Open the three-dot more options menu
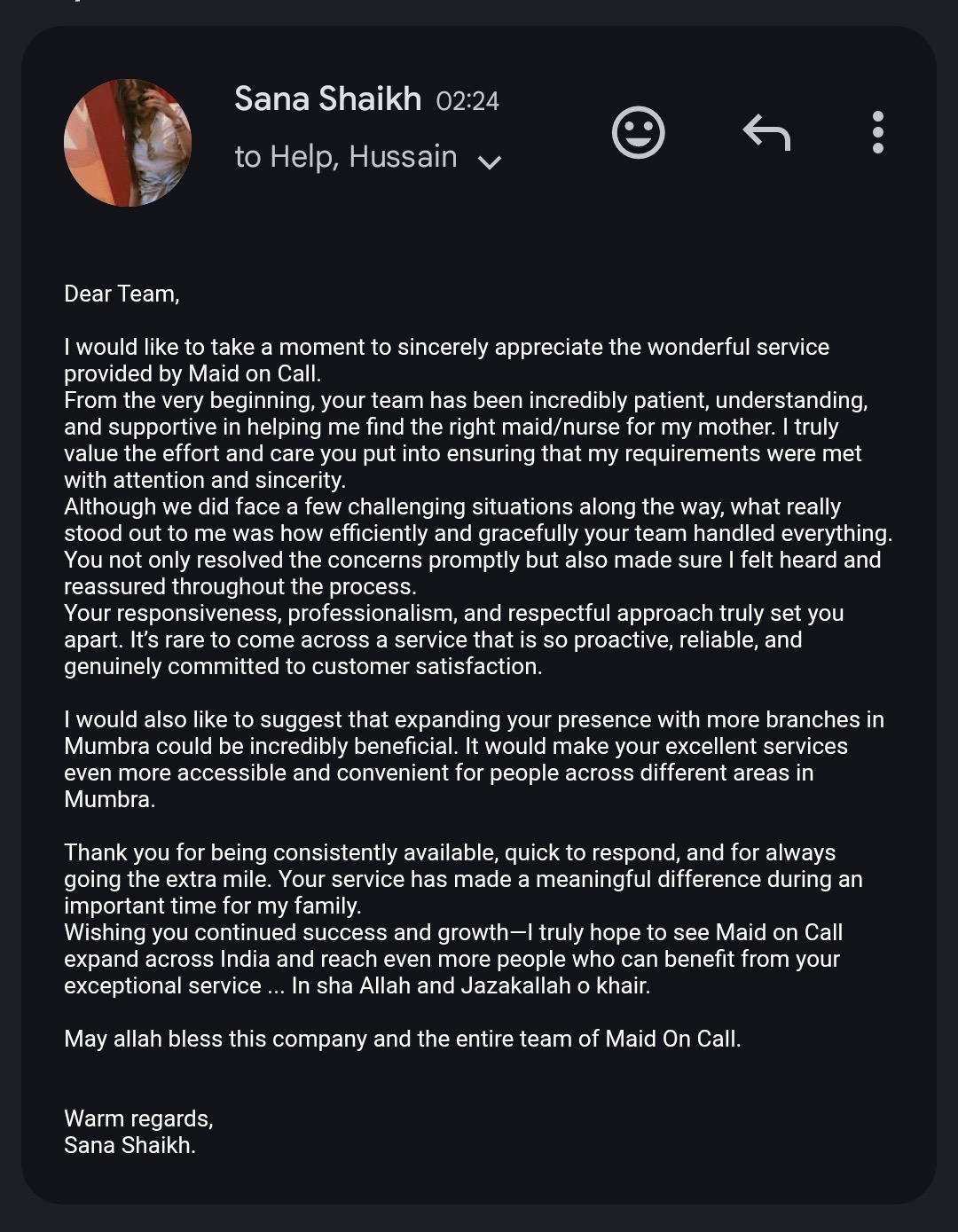Image resolution: width=958 pixels, height=1232 pixels. [877, 133]
